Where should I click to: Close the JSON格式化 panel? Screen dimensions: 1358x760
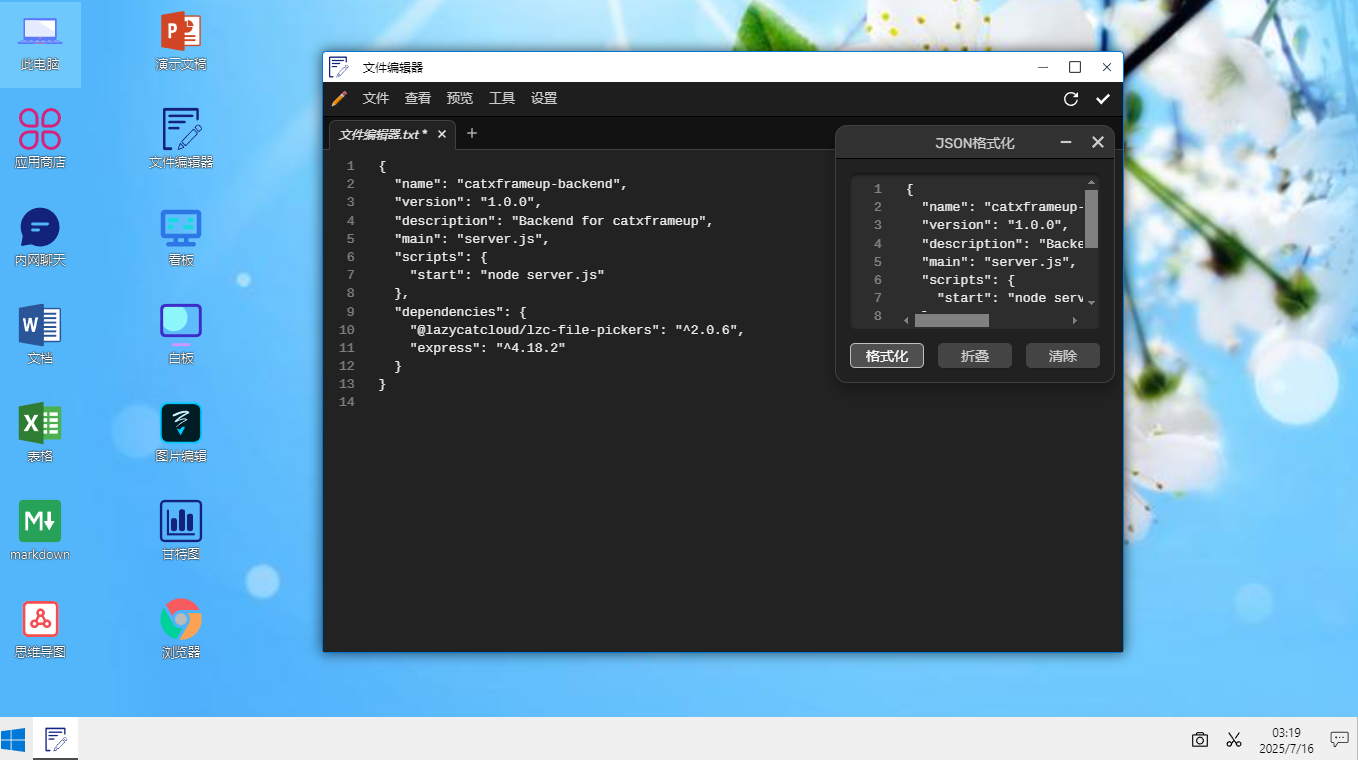pyautogui.click(x=1098, y=143)
